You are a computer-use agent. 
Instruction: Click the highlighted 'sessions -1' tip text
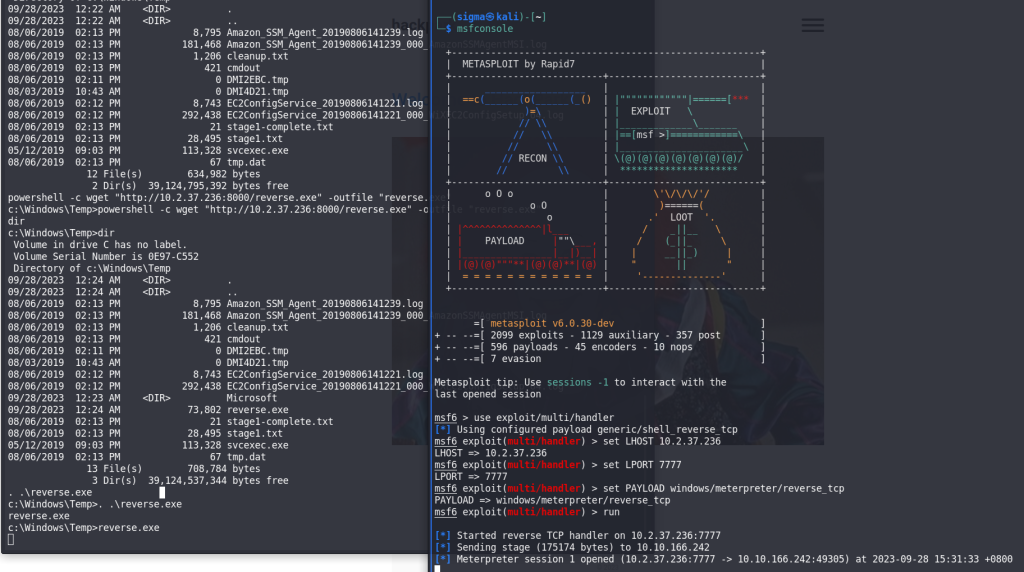tap(577, 382)
